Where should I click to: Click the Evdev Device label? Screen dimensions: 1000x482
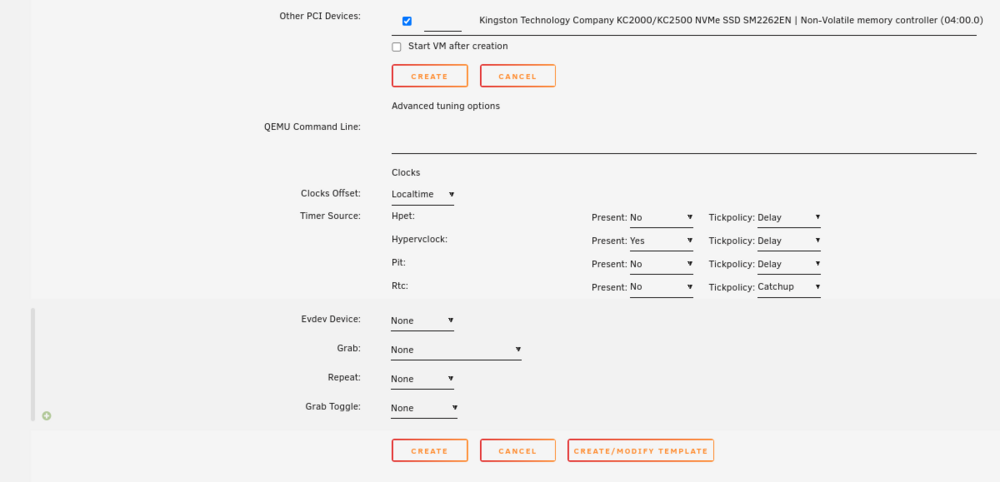click(331, 319)
